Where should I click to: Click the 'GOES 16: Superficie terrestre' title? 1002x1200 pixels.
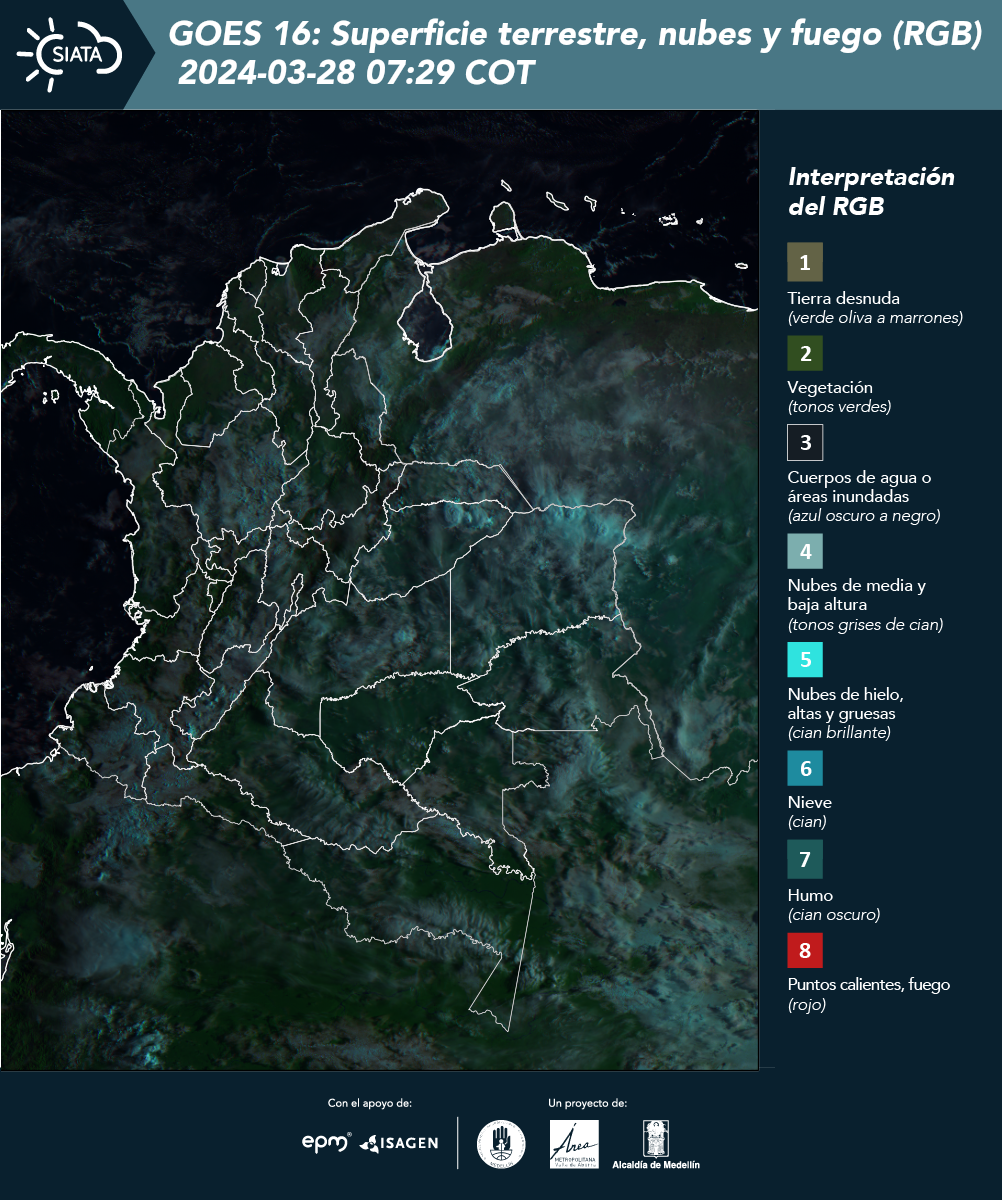[x=575, y=35]
